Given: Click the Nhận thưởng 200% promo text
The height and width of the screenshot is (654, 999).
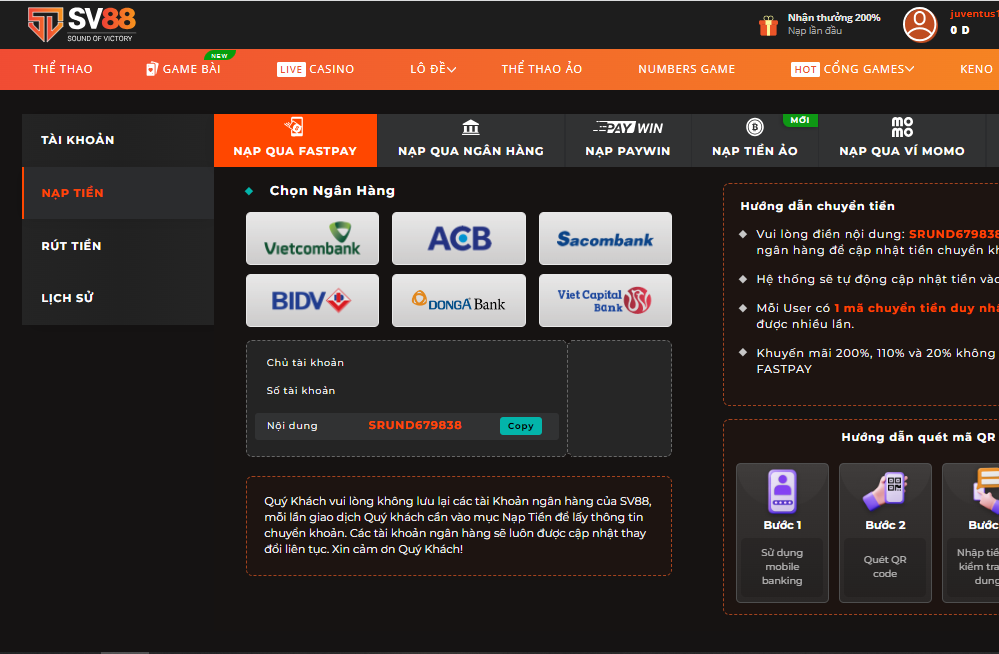Looking at the screenshot, I should [833, 18].
